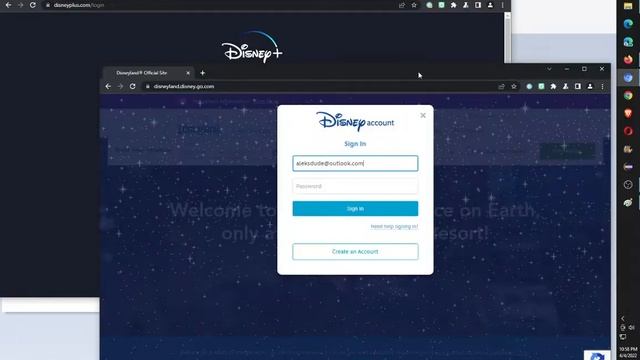Screen dimensions: 640x360
Task: Open Extensions puzzle menu in the Disney+ window
Action: click(453, 5)
